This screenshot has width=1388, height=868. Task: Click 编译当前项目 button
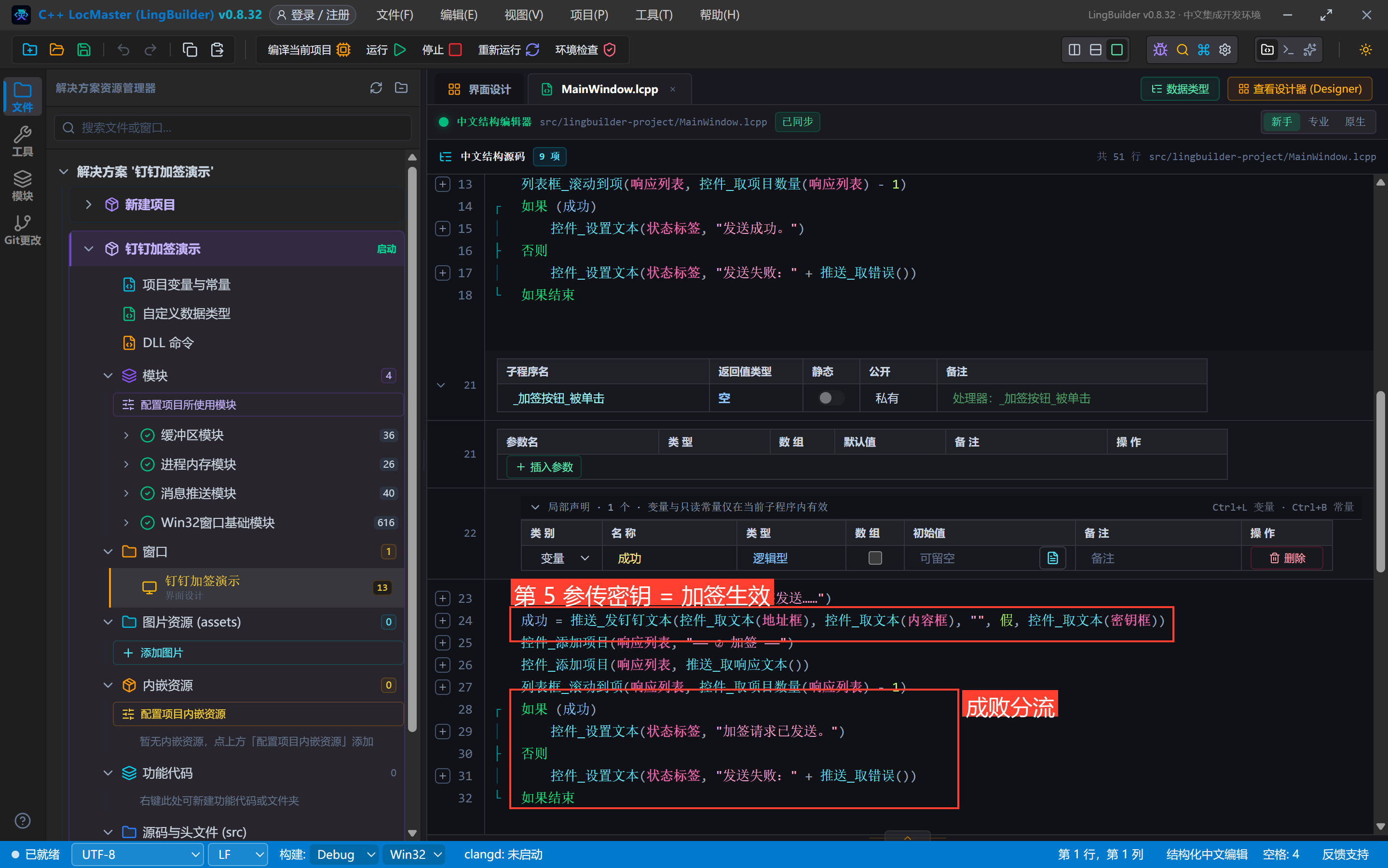click(x=308, y=50)
